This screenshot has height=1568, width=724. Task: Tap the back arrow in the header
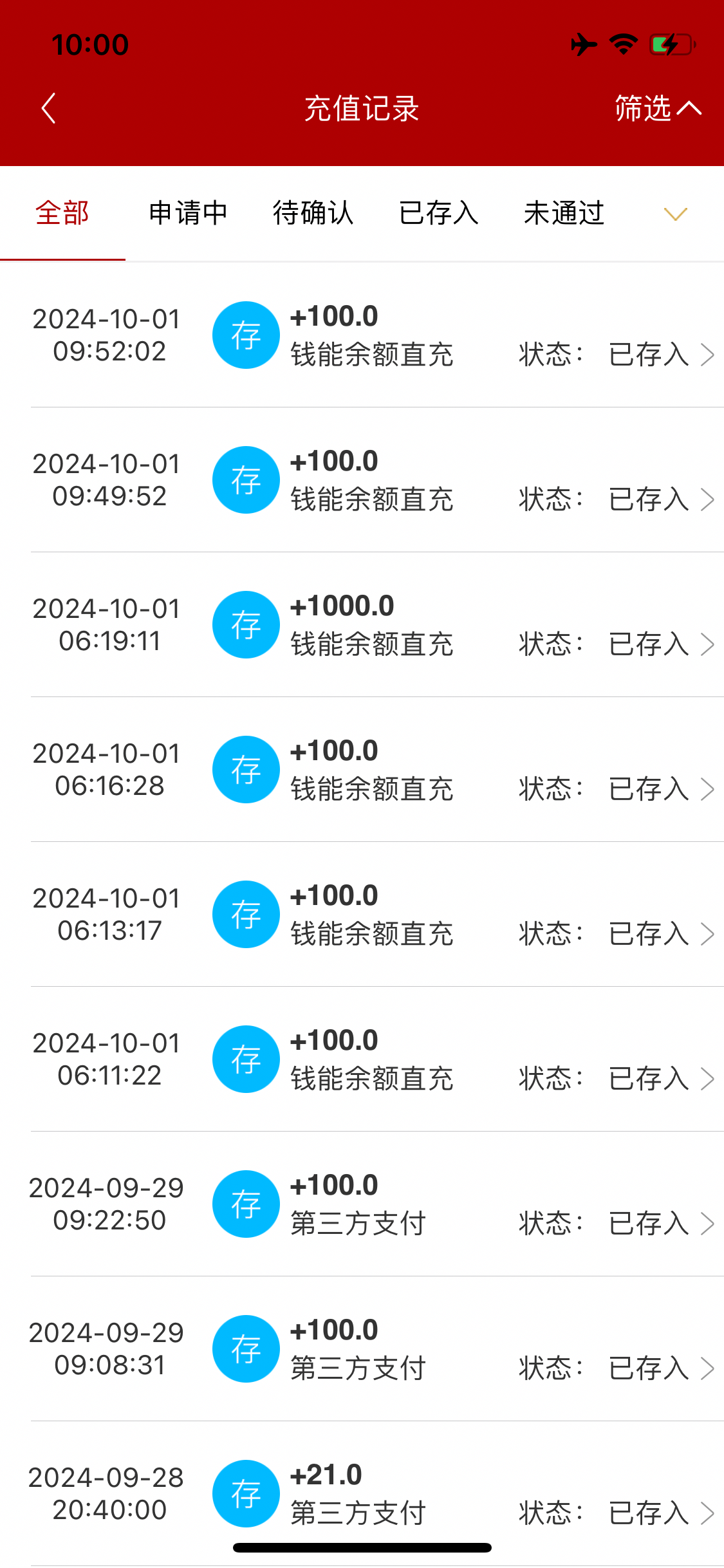48,108
